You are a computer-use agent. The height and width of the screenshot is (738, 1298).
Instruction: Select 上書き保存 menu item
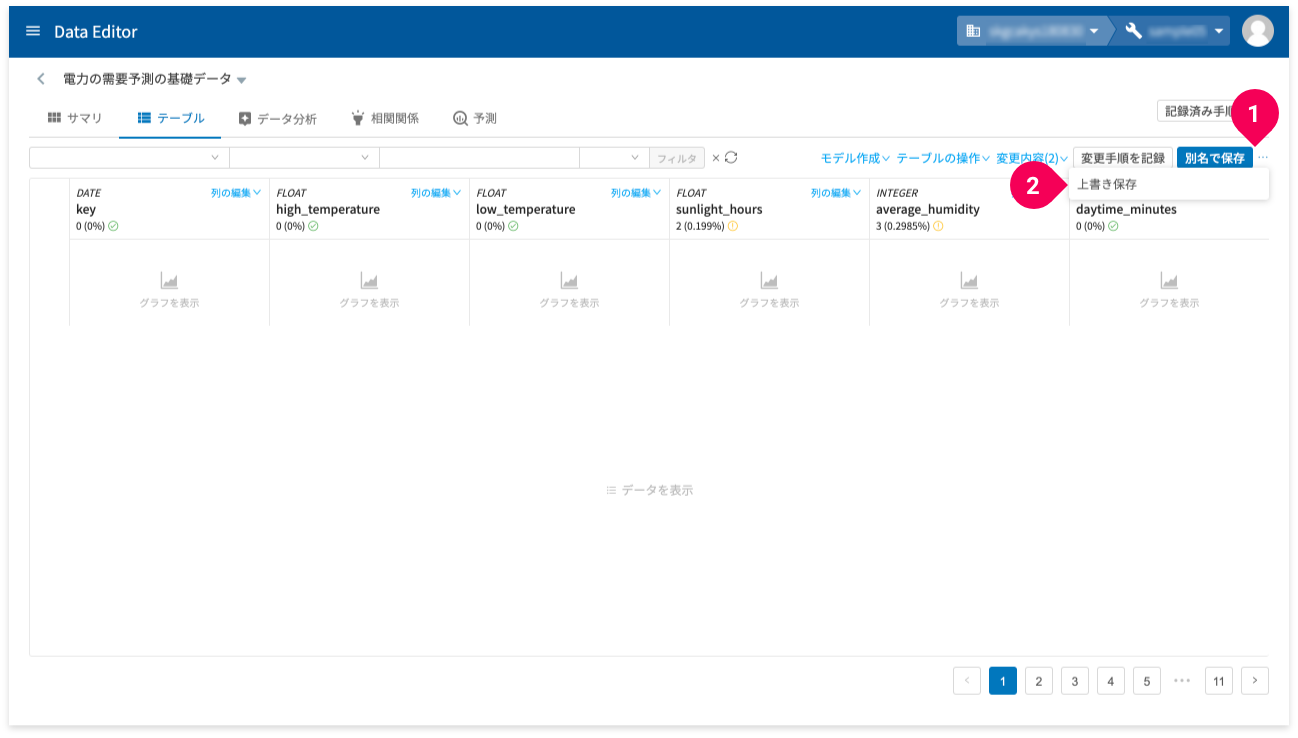[x=1169, y=184]
